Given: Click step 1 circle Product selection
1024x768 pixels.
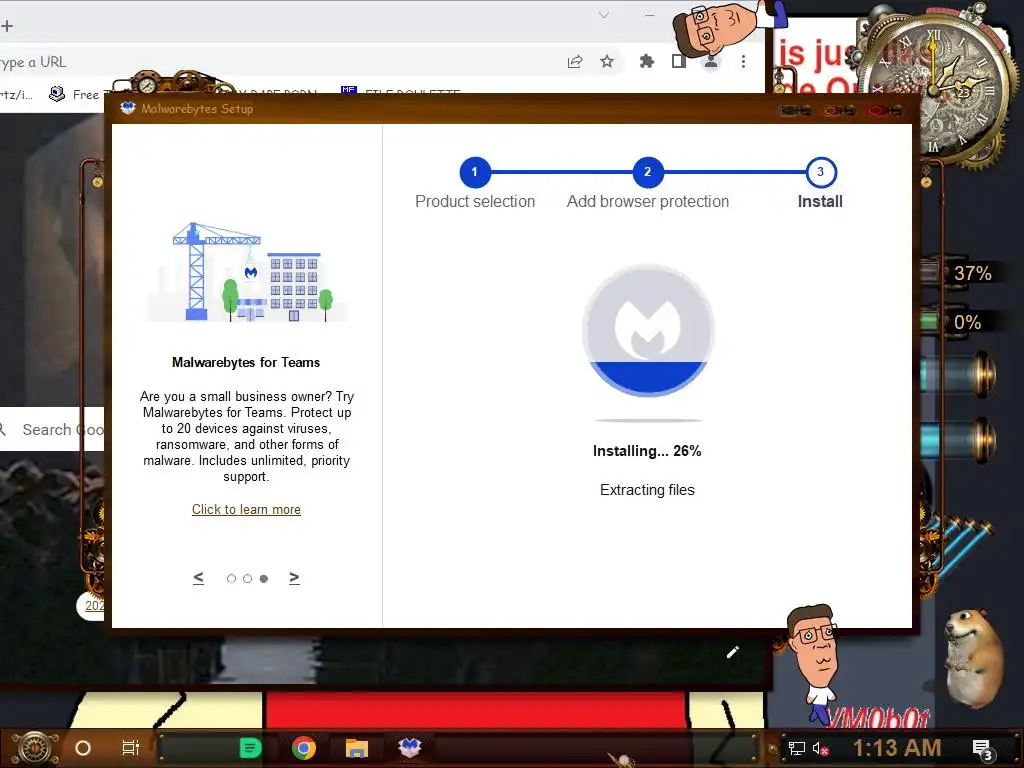Looking at the screenshot, I should (475, 172).
